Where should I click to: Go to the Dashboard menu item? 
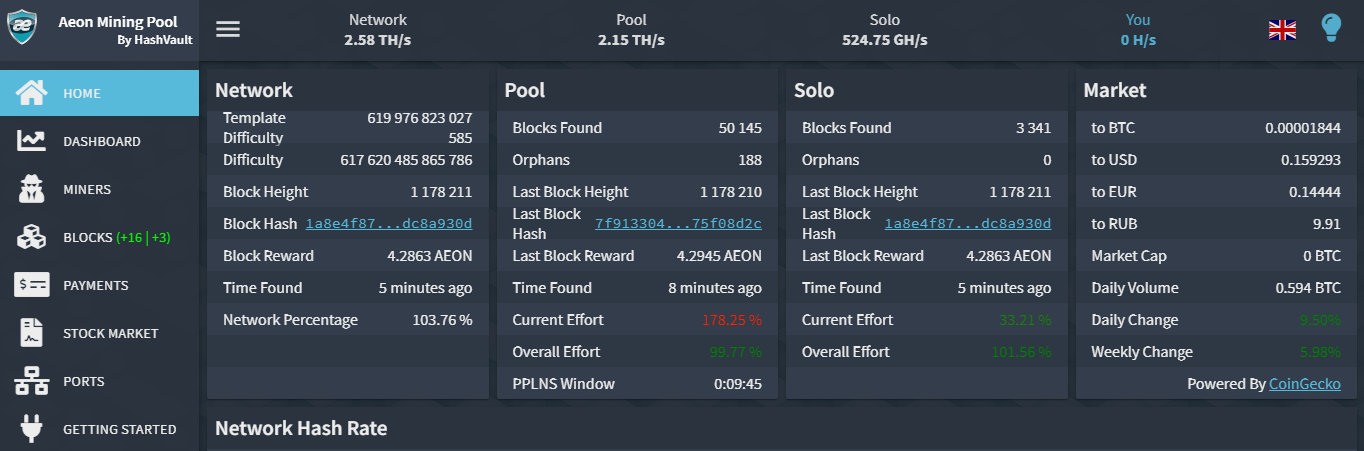click(102, 142)
